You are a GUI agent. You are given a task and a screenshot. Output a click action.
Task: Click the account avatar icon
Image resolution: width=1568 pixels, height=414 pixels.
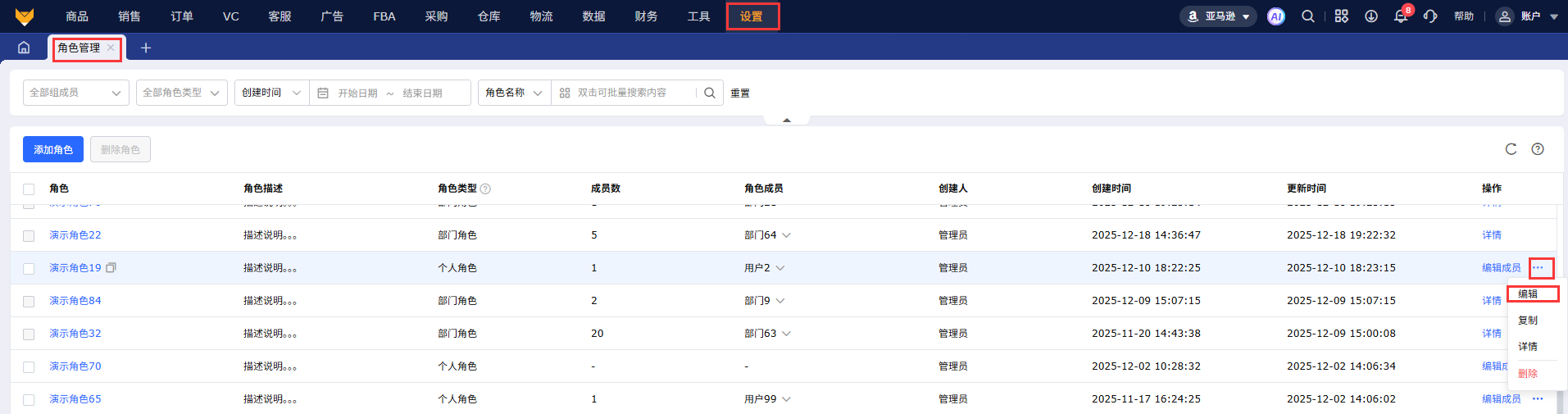1504,16
